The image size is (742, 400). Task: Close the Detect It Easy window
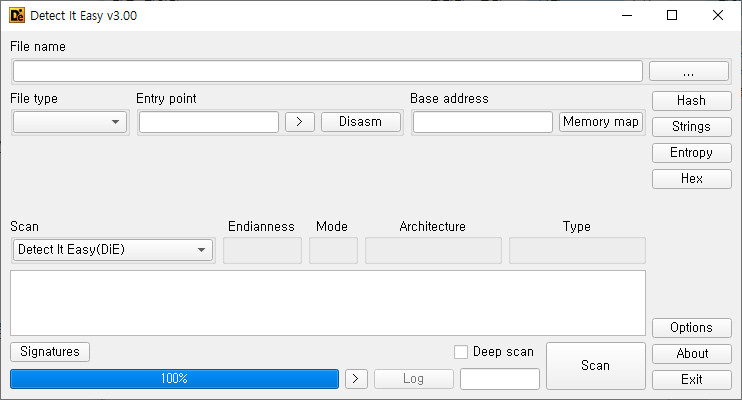717,16
